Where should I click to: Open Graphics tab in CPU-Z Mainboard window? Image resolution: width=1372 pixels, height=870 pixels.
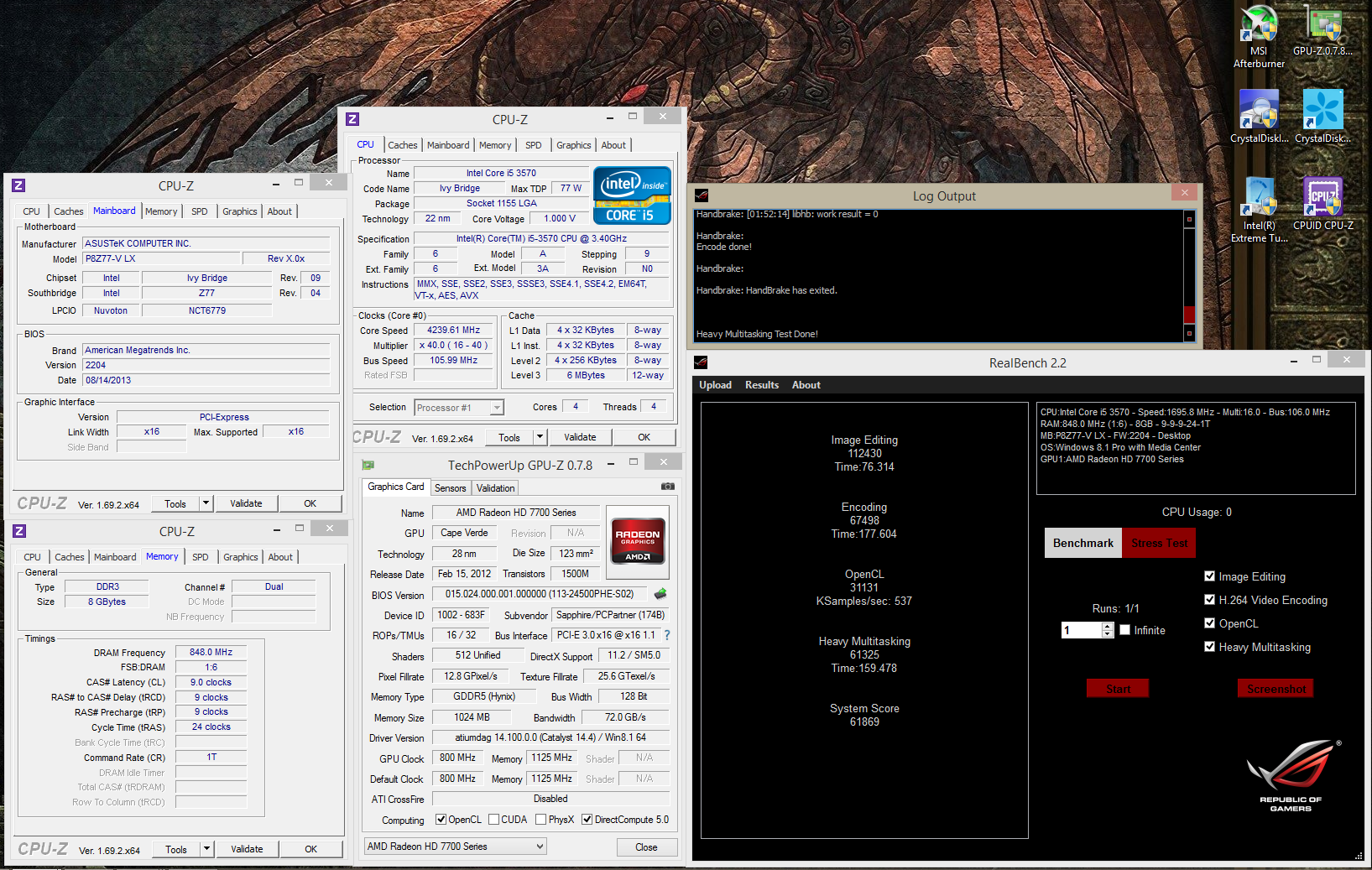click(x=239, y=211)
